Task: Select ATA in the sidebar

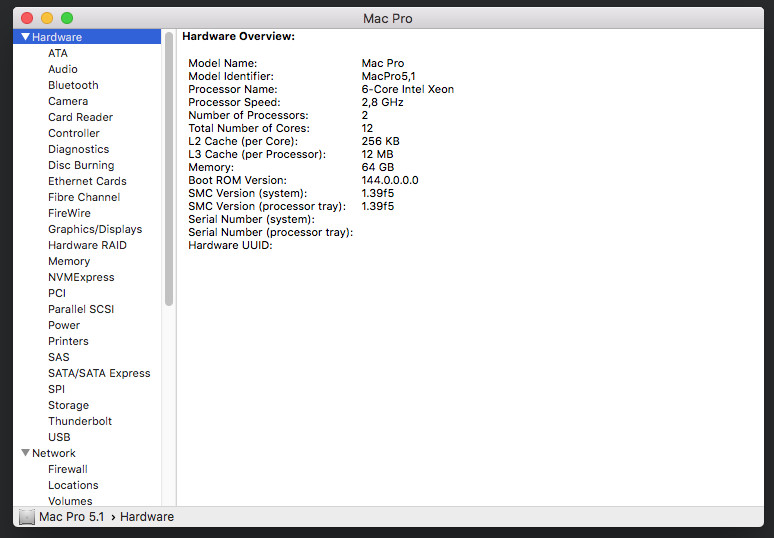Action: [x=58, y=53]
